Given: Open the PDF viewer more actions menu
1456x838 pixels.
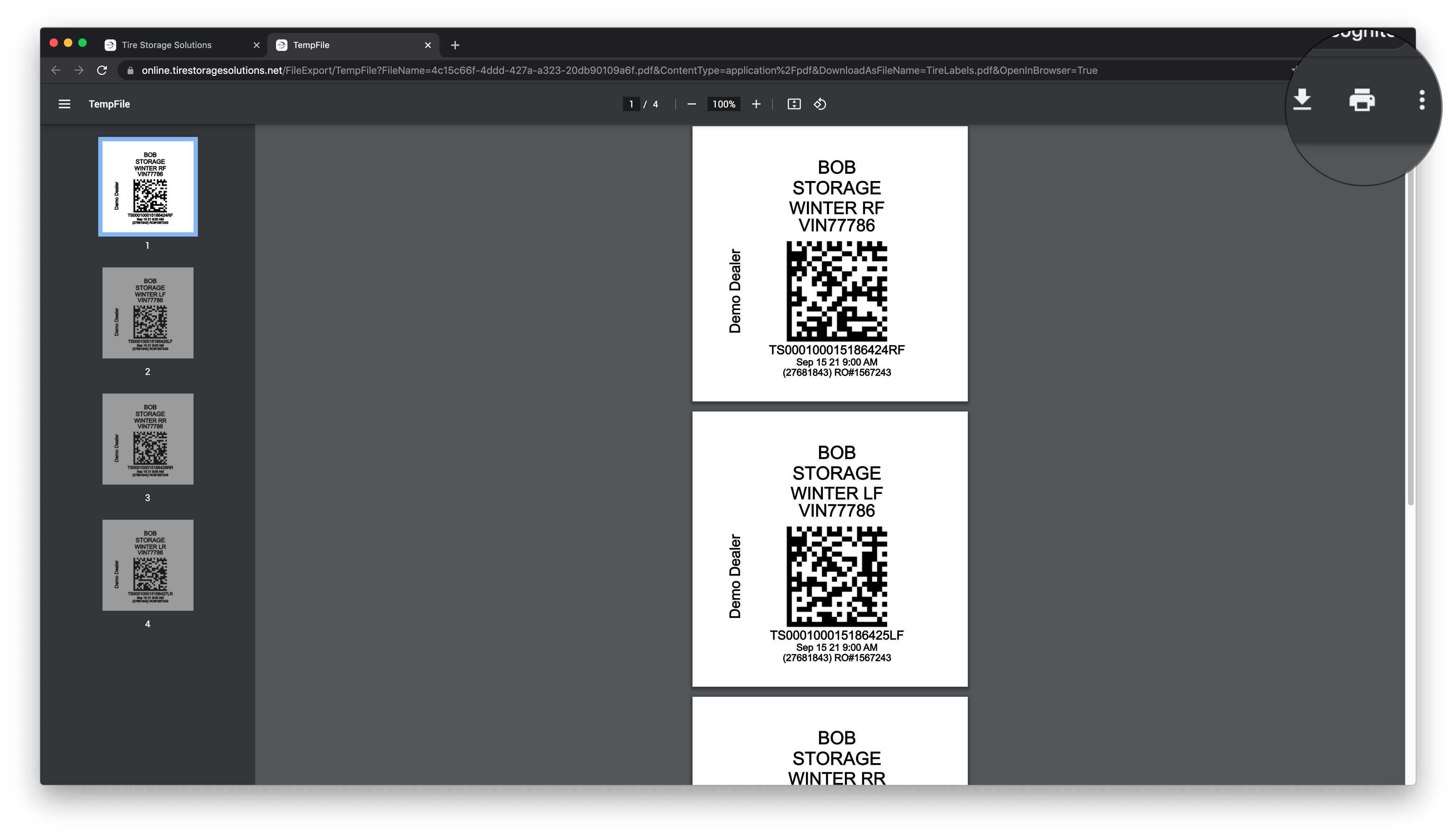Looking at the screenshot, I should point(1422,100).
